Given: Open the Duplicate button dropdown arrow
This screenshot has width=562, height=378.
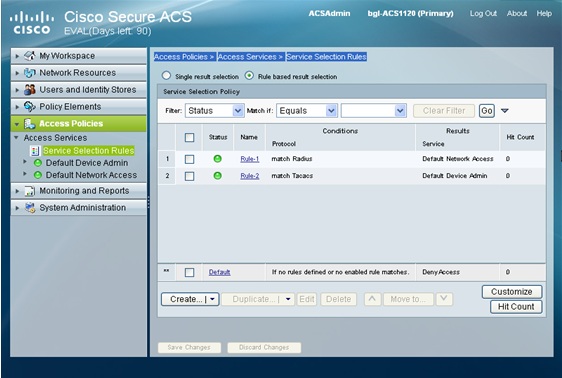Looking at the screenshot, I should click(x=288, y=299).
